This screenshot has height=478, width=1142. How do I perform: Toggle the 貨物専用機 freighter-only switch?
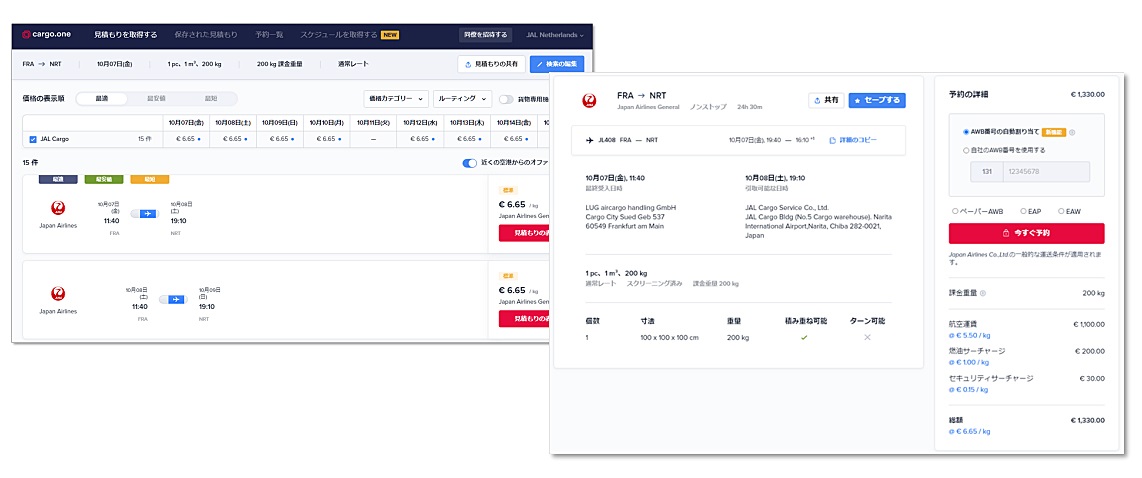pos(505,98)
